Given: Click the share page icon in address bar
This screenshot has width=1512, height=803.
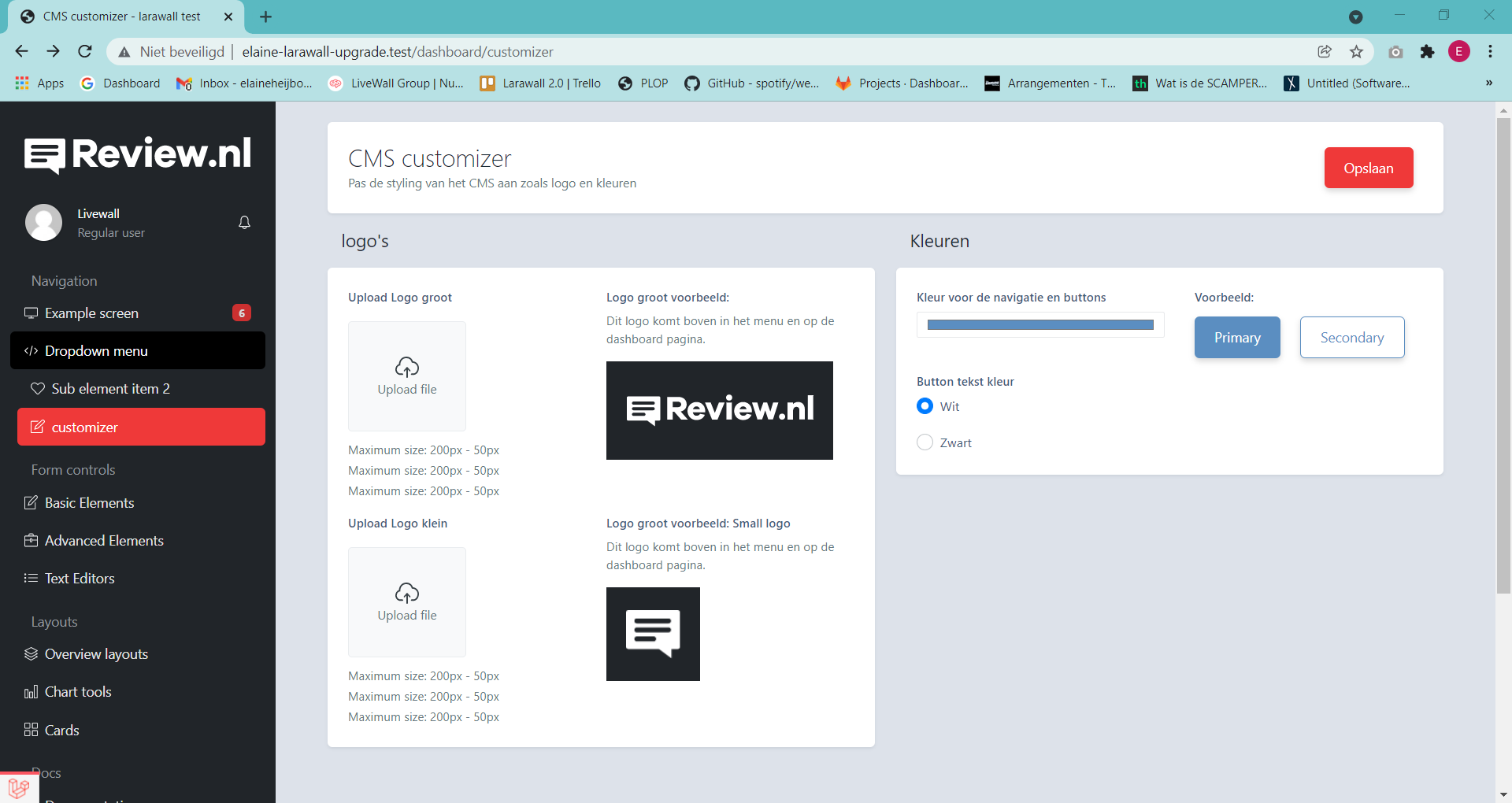Looking at the screenshot, I should 1325,51.
